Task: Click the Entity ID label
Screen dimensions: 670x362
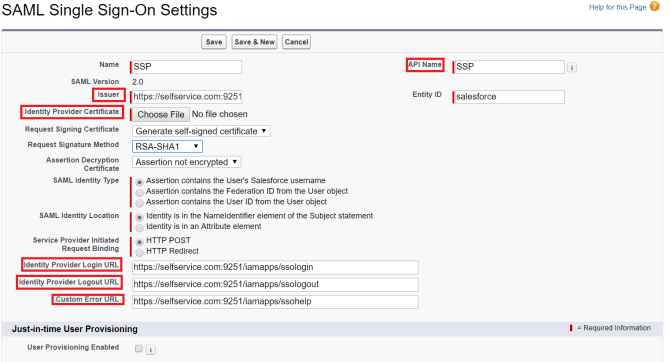Action: 427,94
